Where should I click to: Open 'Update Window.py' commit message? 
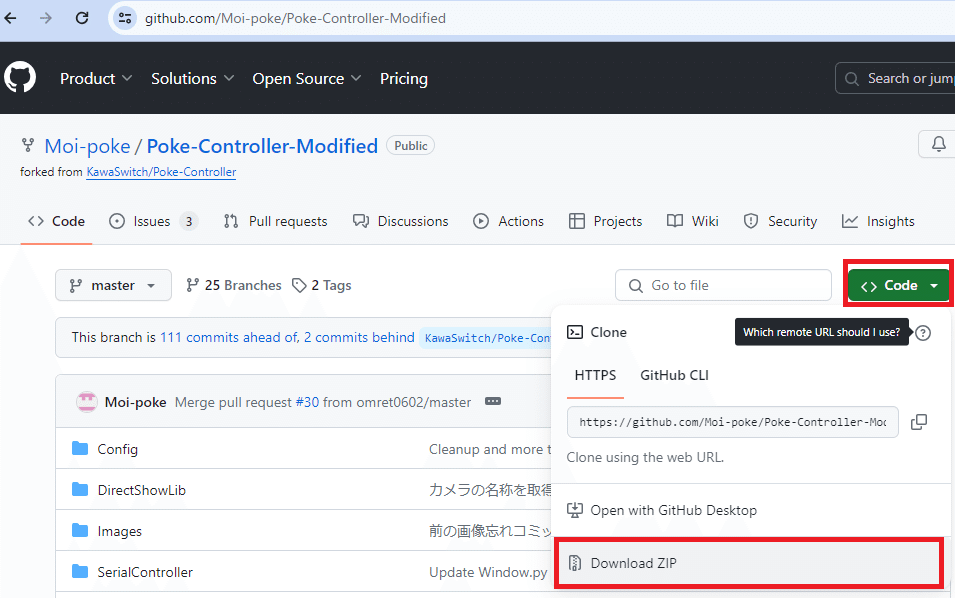click(x=488, y=572)
